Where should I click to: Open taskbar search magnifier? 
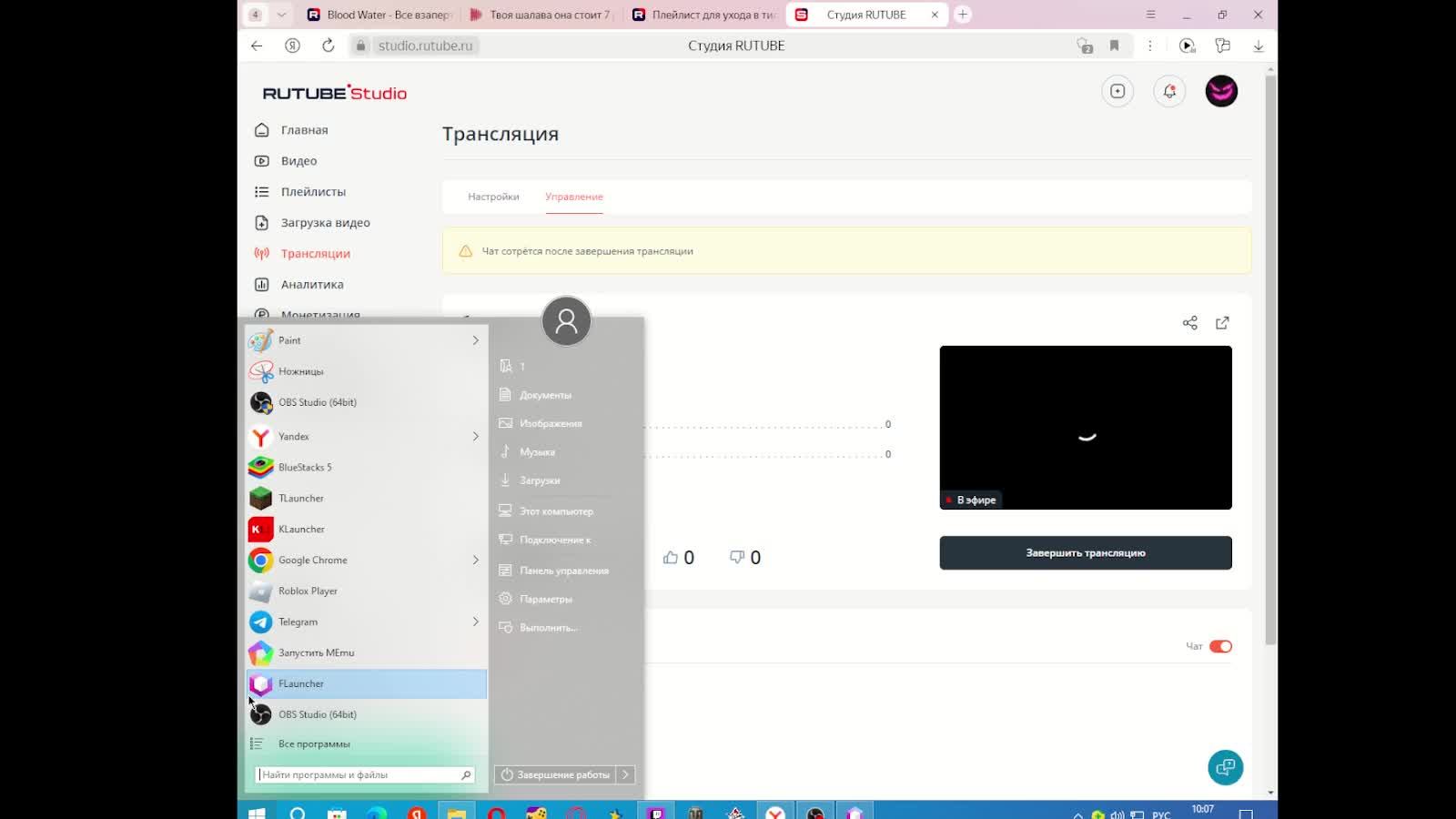tap(298, 813)
